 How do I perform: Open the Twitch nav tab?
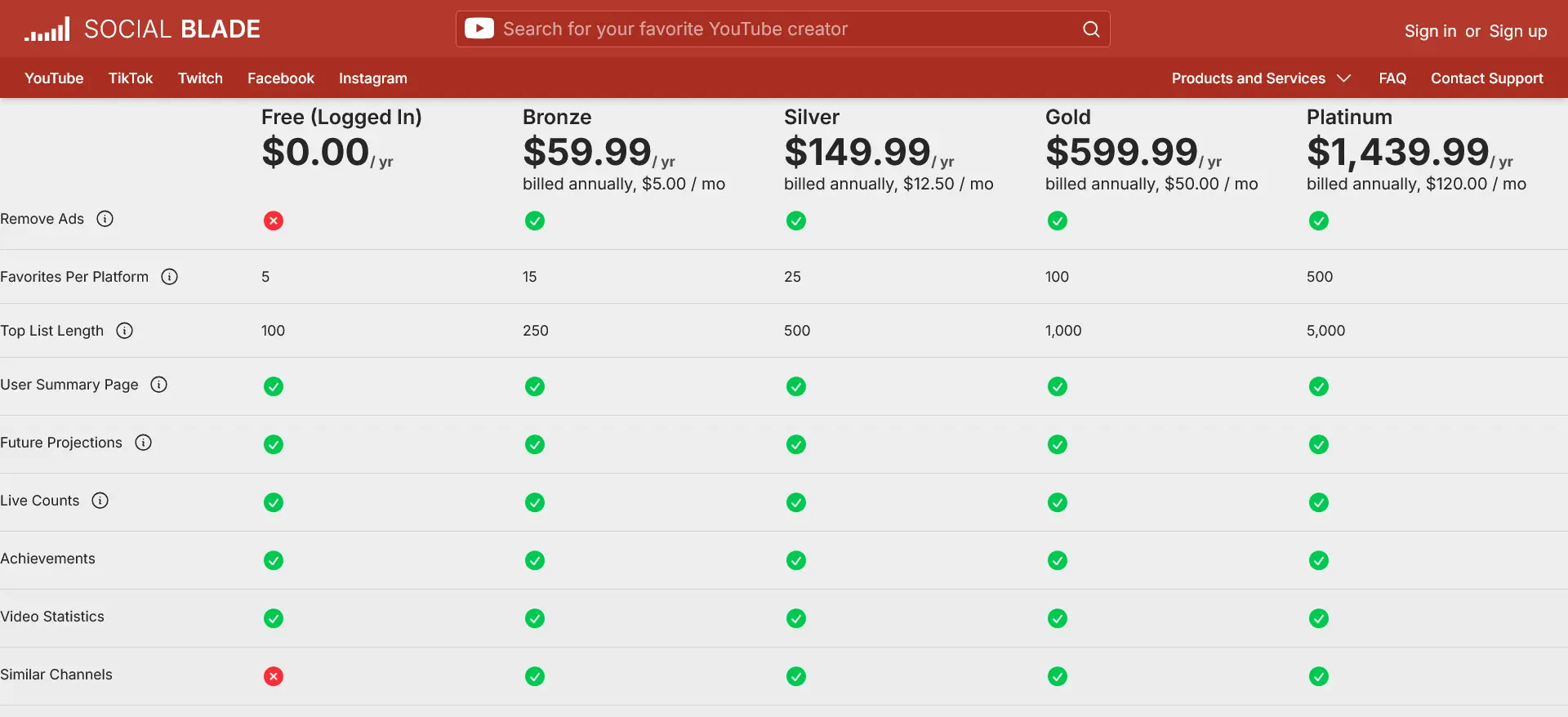(200, 78)
